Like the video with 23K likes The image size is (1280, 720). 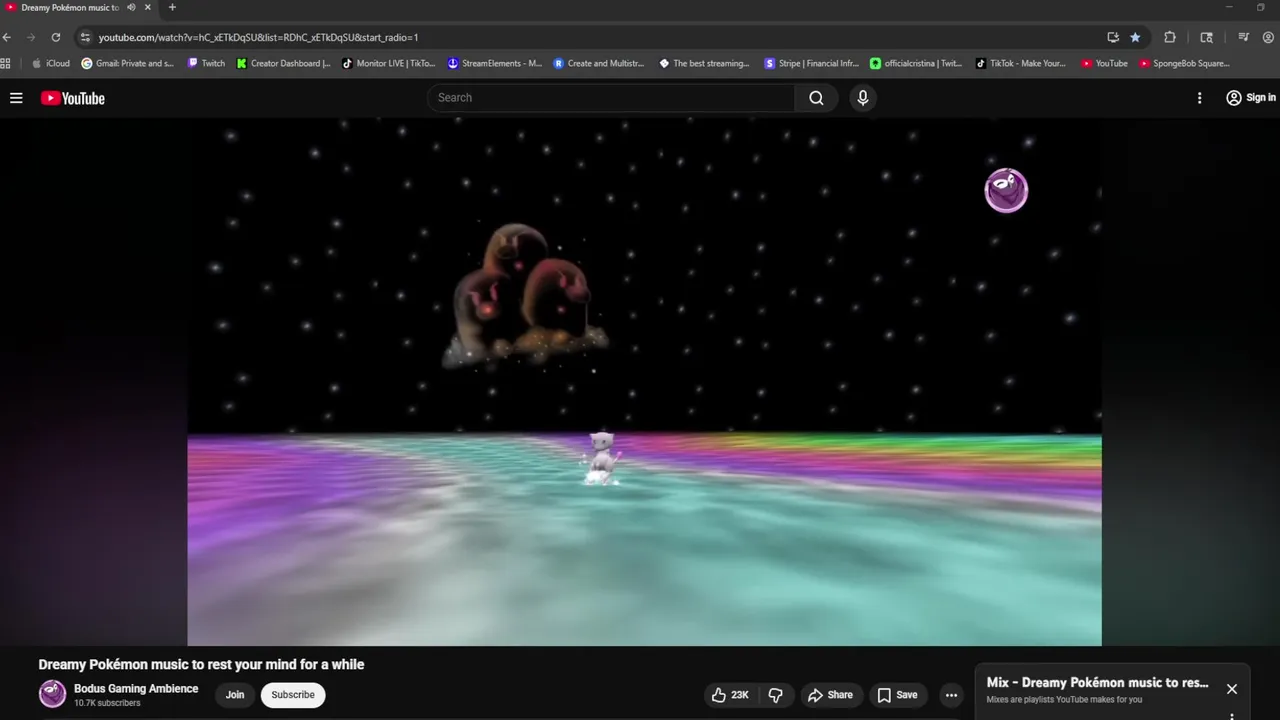point(730,695)
